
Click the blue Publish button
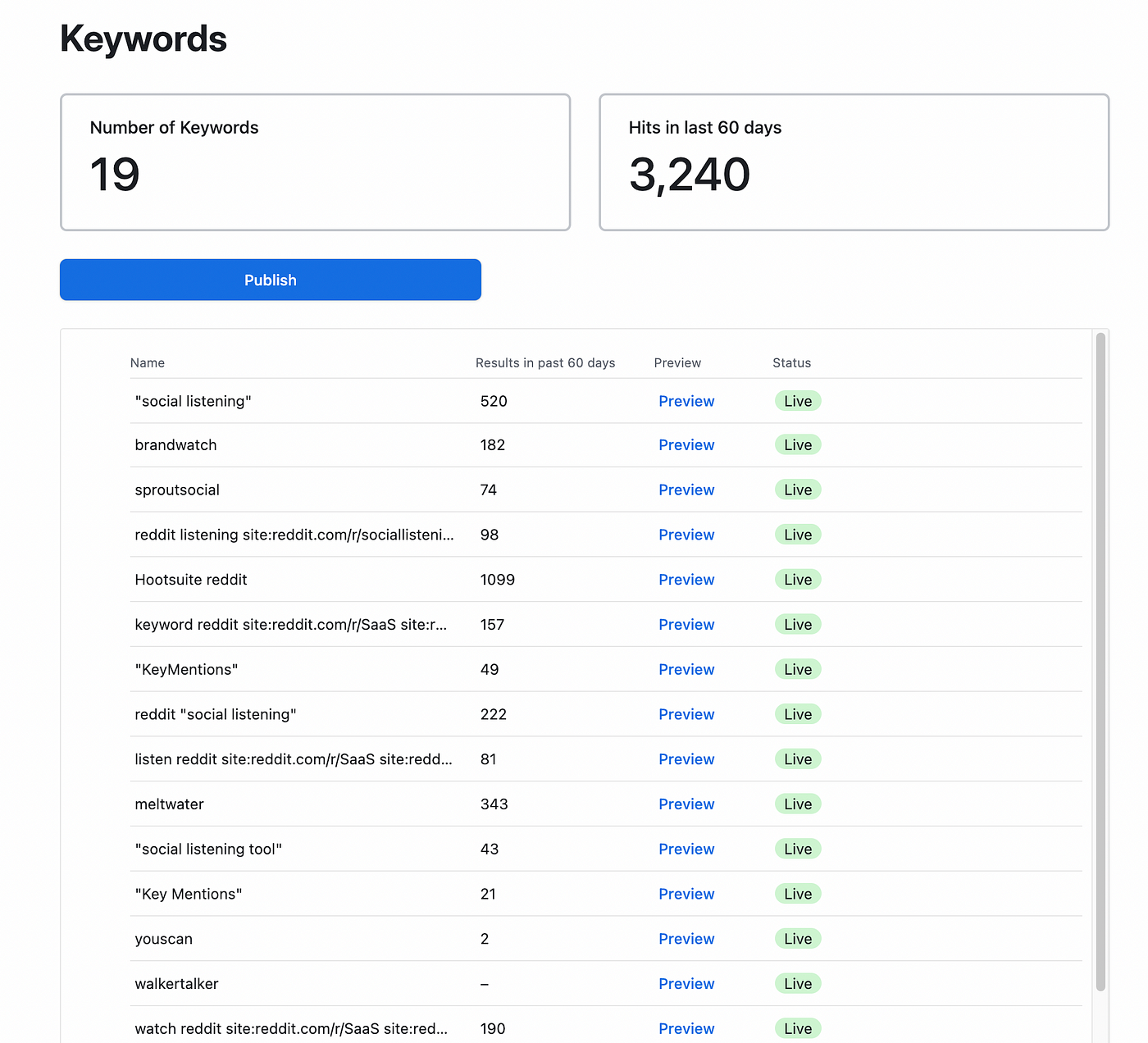click(271, 280)
